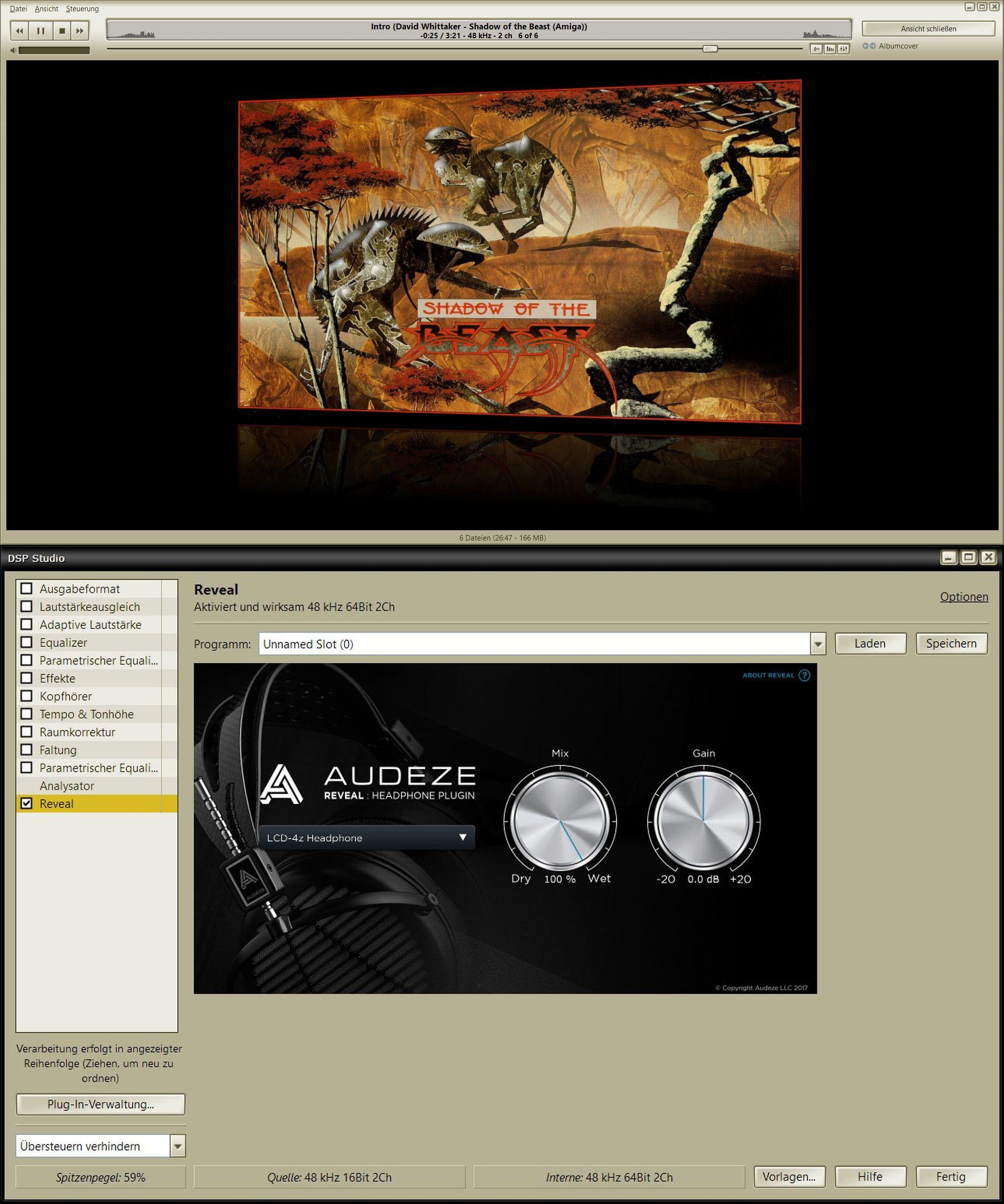
Task: Enable the Tempo & Tonhöhe checkbox
Action: [x=26, y=713]
